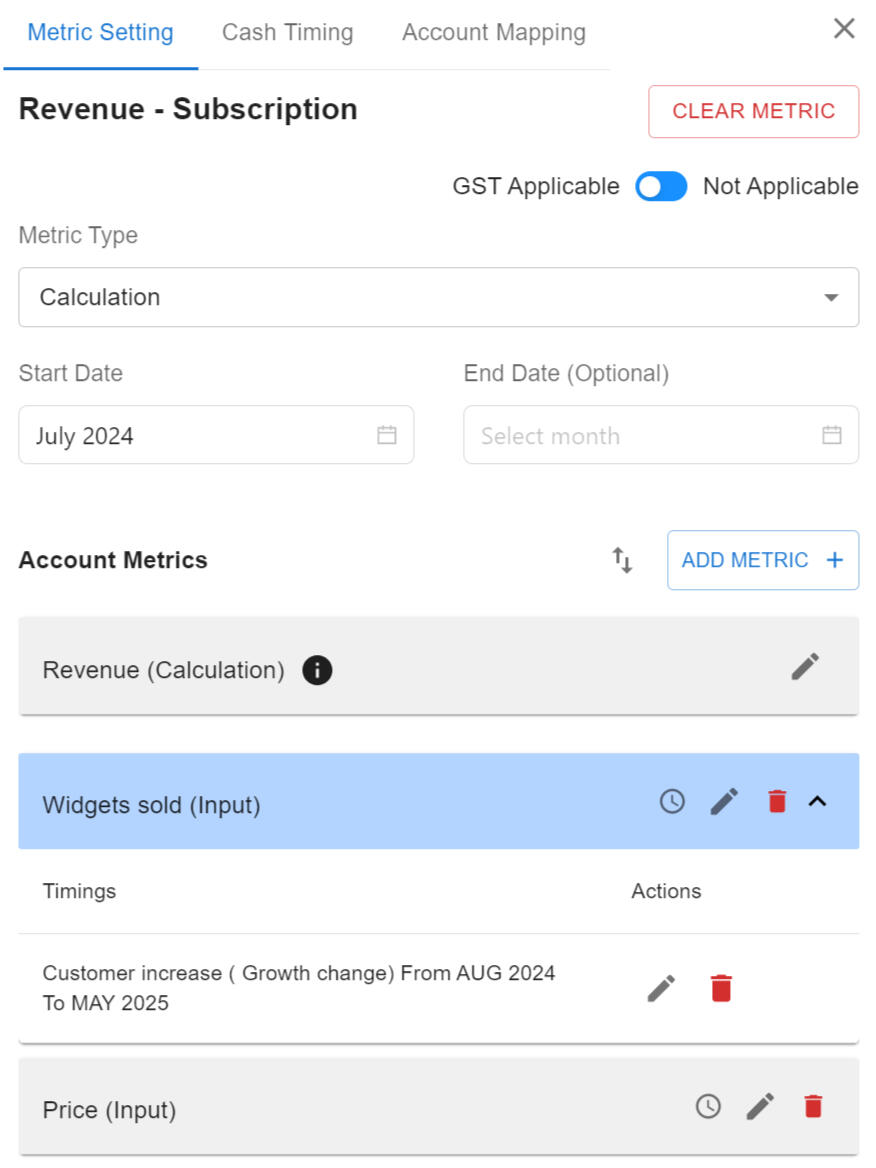Image resolution: width=876 pixels, height=1168 pixels.
Task: Switch to the Account Mapping tab
Action: tap(493, 33)
